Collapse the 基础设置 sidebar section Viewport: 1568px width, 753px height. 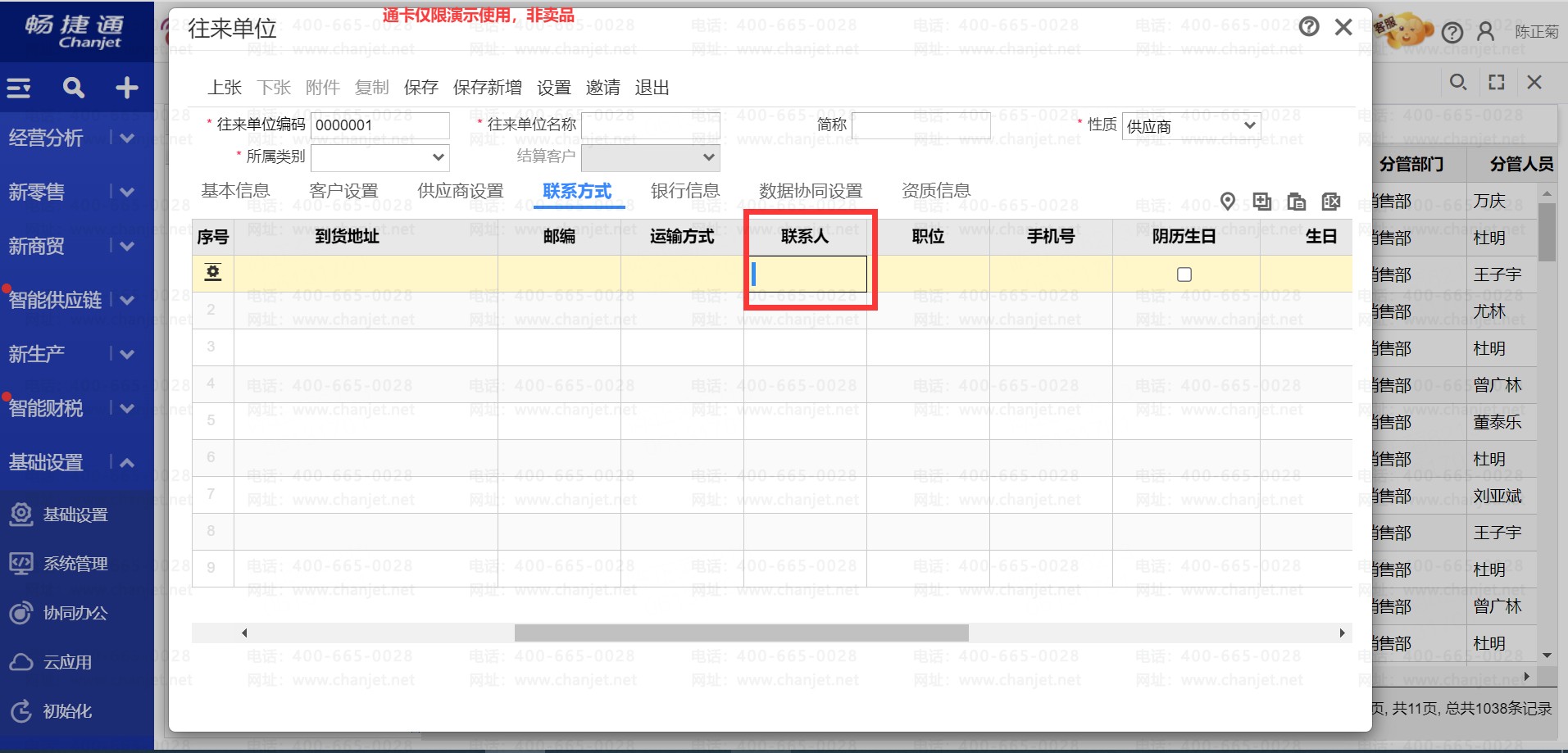126,463
